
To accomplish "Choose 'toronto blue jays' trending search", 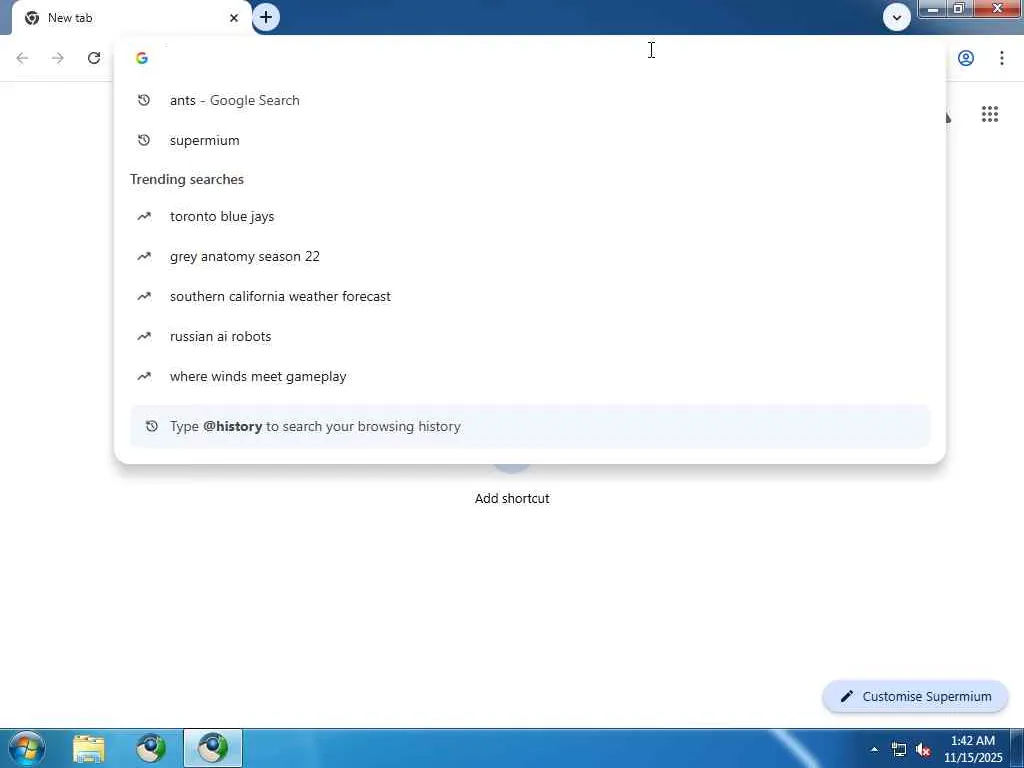I will point(530,217).
